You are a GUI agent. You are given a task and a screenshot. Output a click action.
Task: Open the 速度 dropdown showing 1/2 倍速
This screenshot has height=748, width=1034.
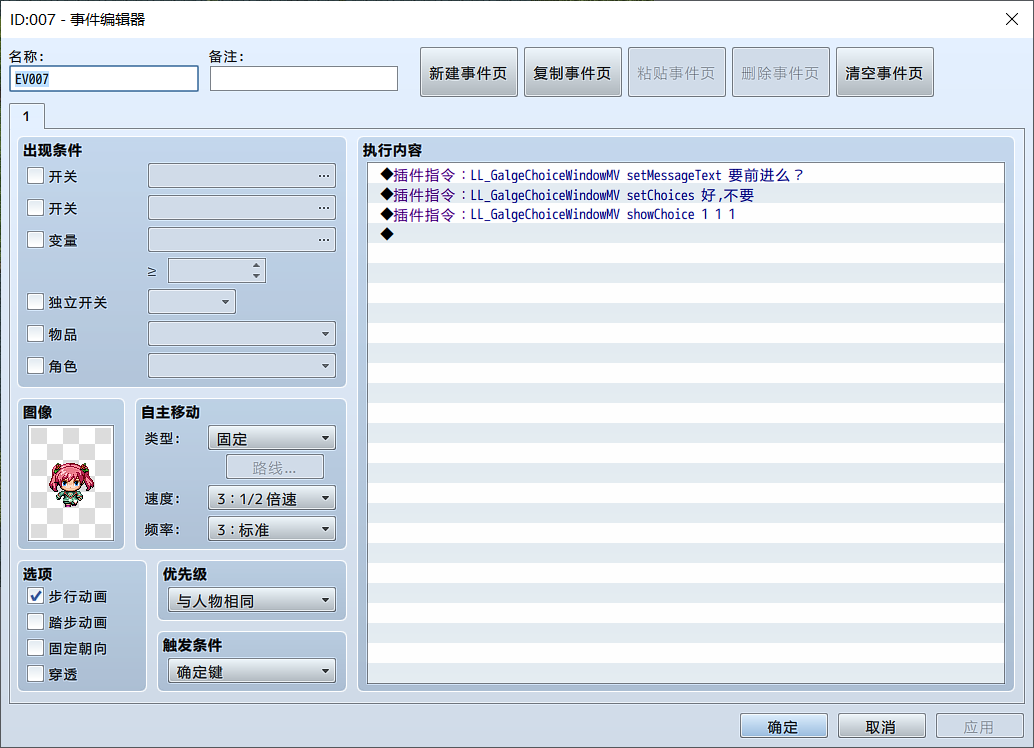coord(272,498)
